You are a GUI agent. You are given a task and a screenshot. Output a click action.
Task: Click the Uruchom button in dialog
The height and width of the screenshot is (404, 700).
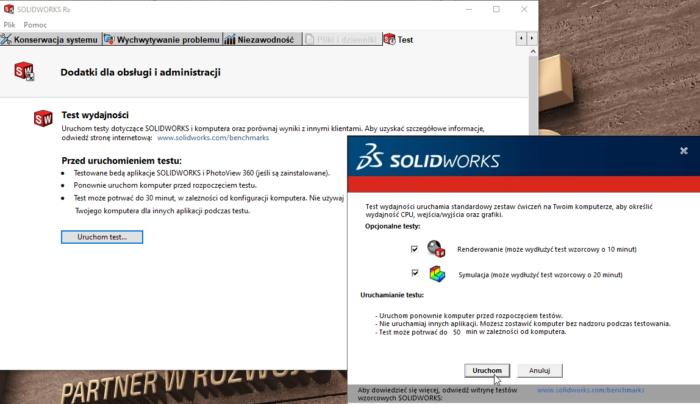point(487,371)
